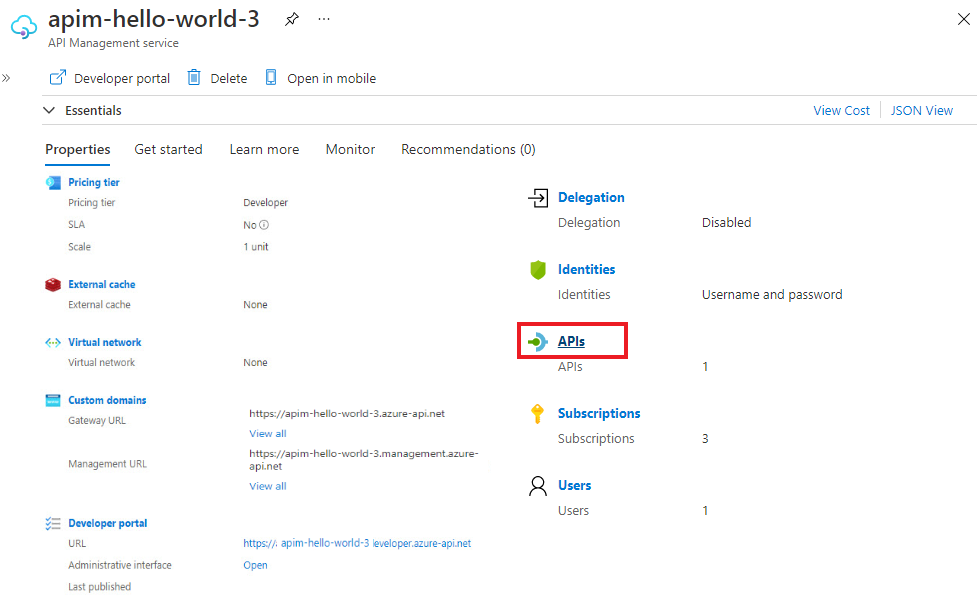Screen dimensions: 977x605
Task: Click the Username and password value
Action: 772,295
